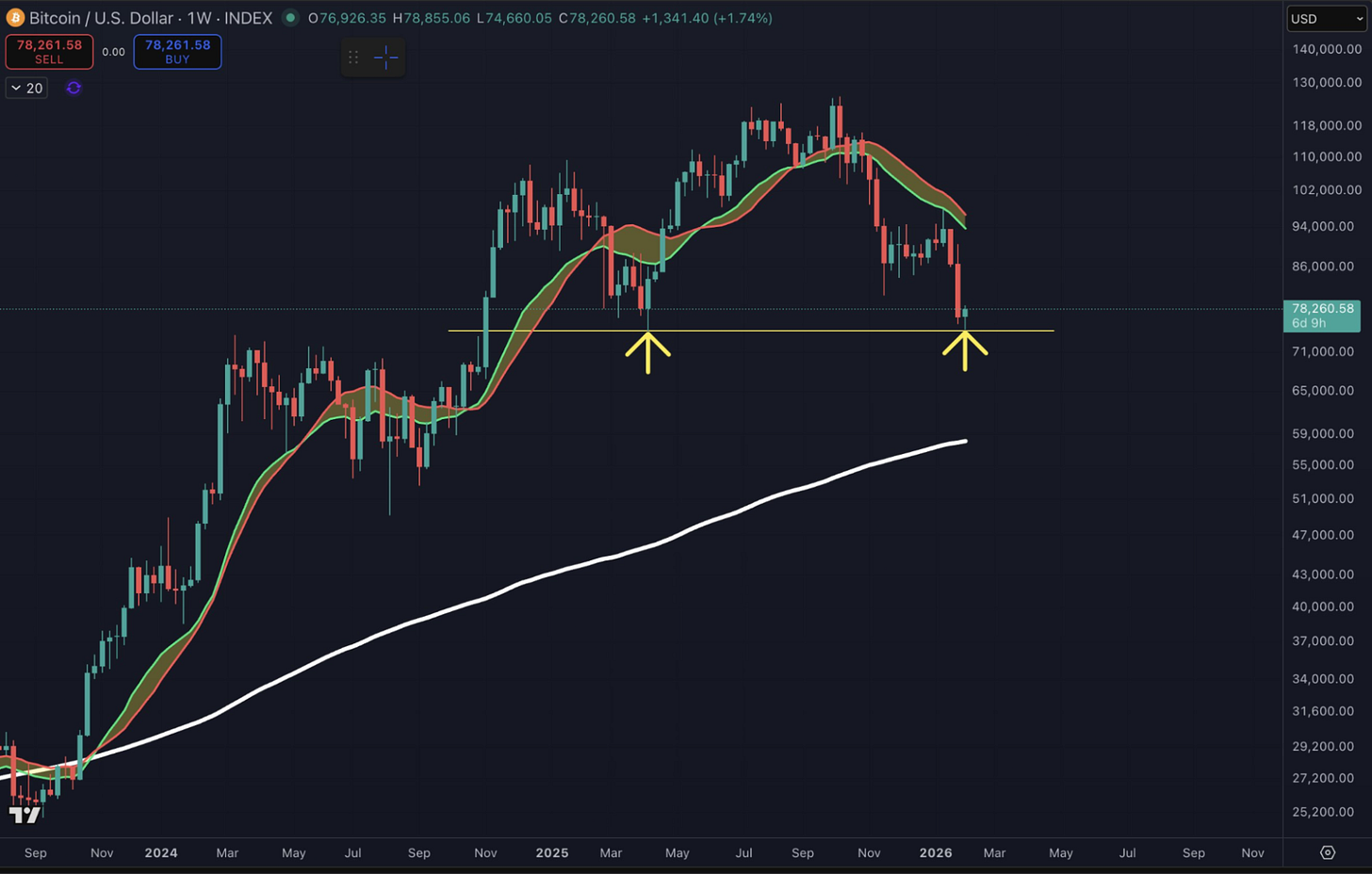Collapse the 20 indicators legend chevron
The width and height of the screenshot is (1372, 874).
tap(16, 88)
